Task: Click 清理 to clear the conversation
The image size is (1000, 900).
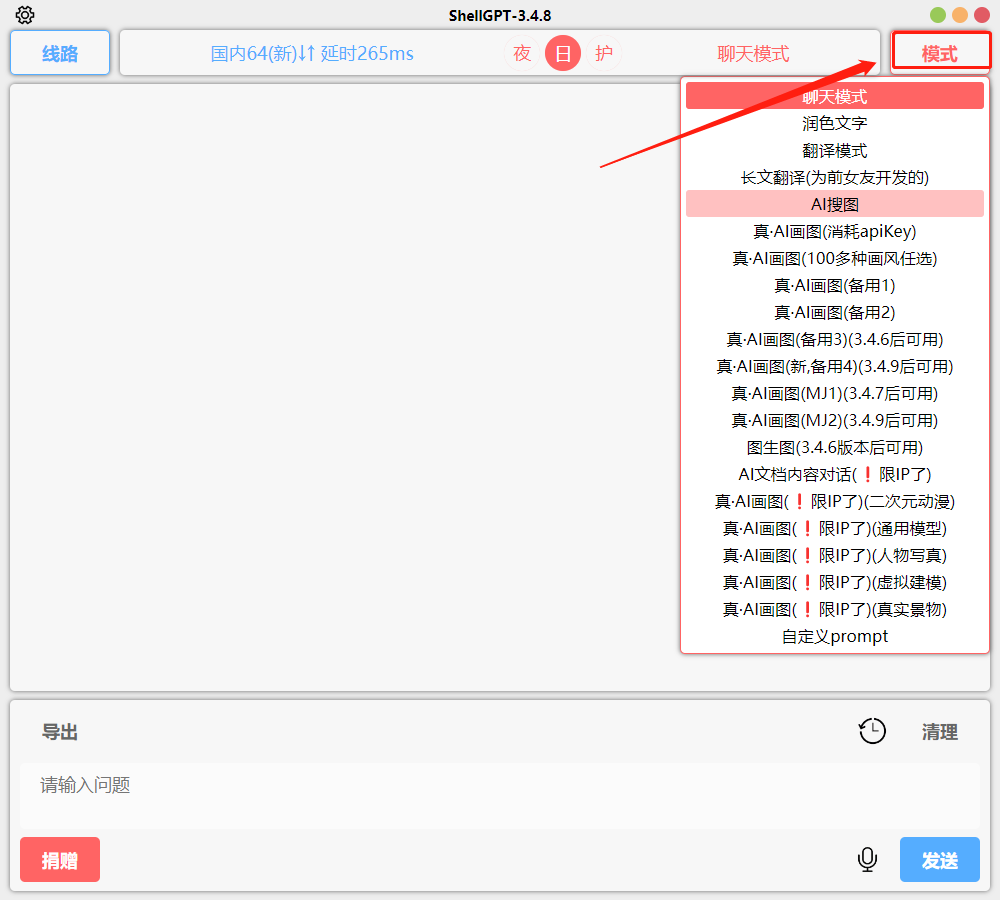Action: coord(939,732)
